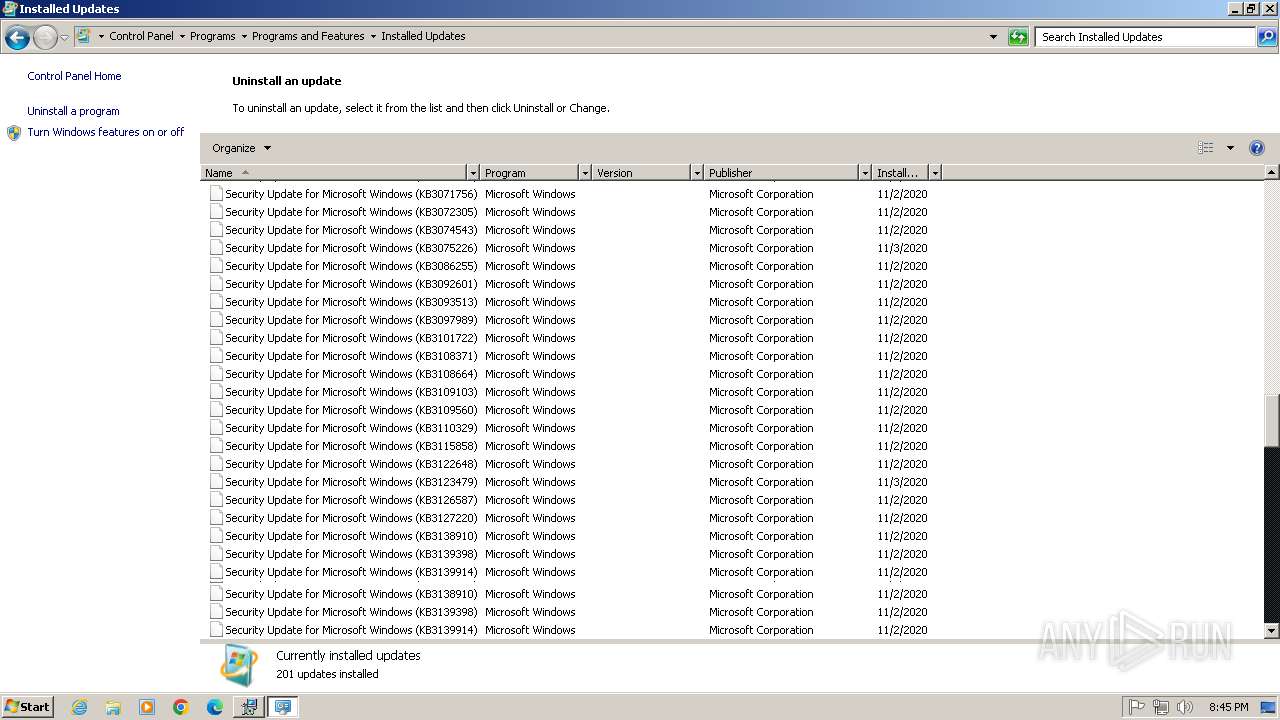Open Installed On column filter dropdown

click(935, 173)
